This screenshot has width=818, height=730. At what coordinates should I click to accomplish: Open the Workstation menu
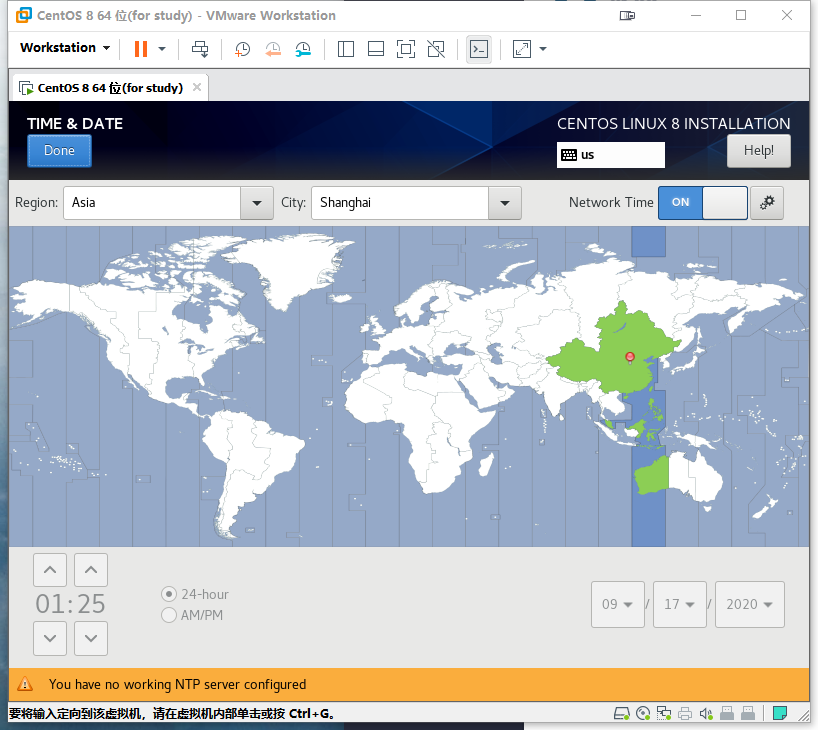(x=65, y=47)
